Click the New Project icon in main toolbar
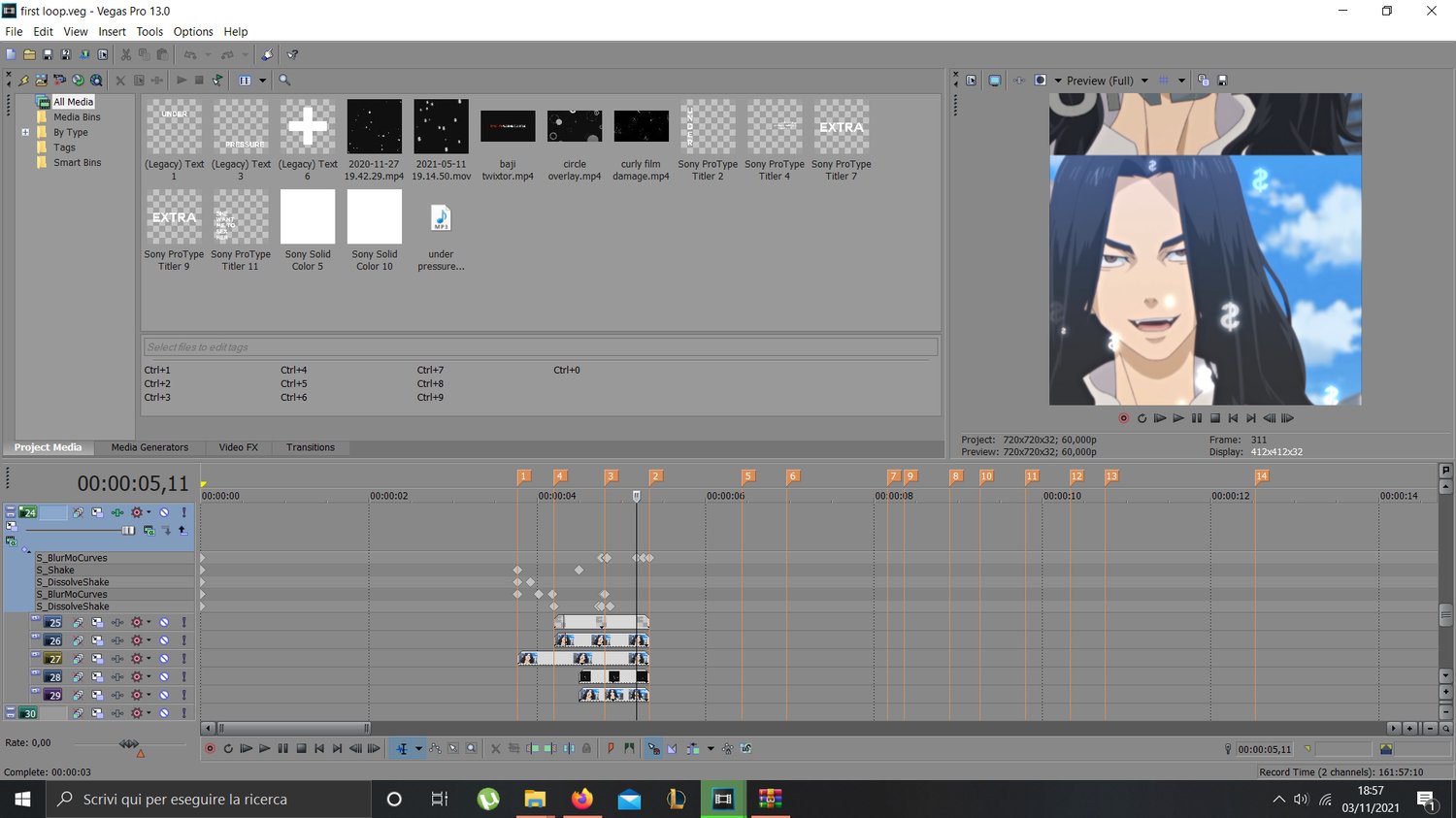The height and width of the screenshot is (818, 1456). [11, 54]
